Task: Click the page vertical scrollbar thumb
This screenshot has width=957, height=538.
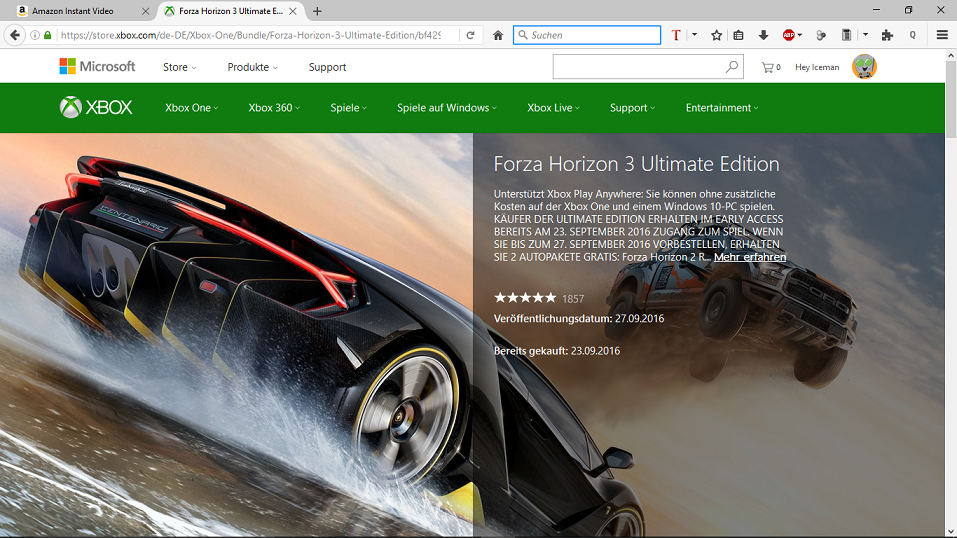Action: [x=951, y=99]
